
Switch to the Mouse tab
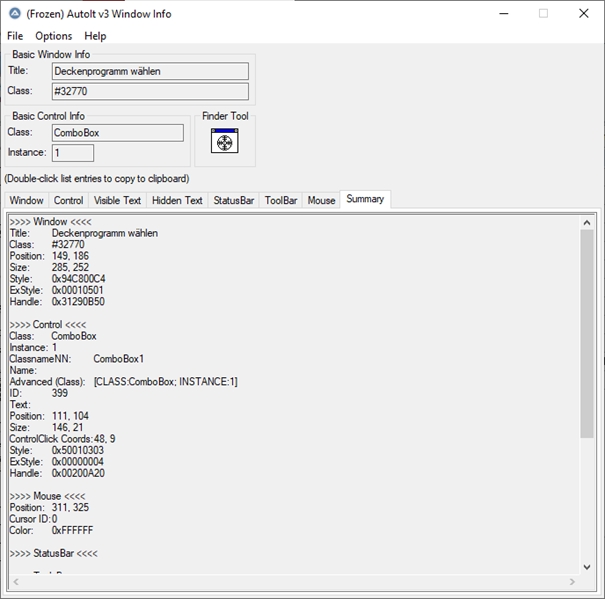coord(321,200)
